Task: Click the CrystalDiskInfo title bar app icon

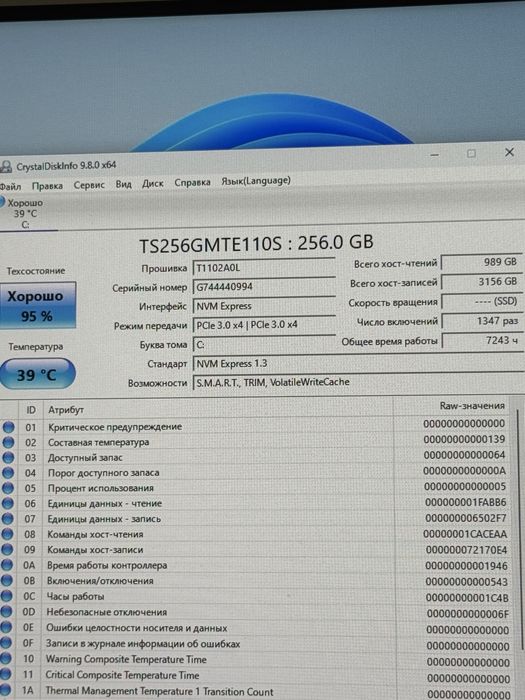Action: pyautogui.click(x=6, y=167)
